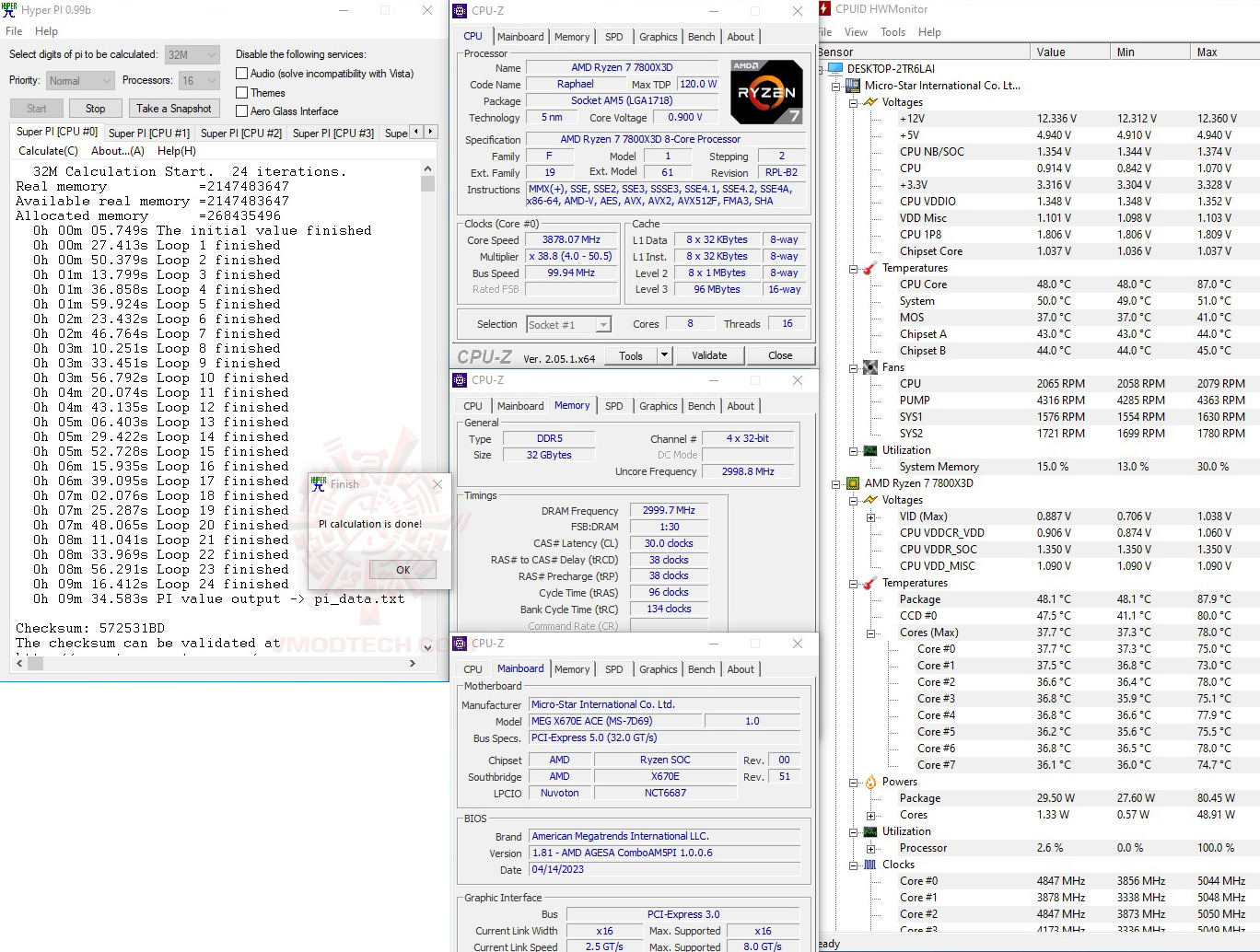Image resolution: width=1260 pixels, height=952 pixels.
Task: Click the Finish dialog title icon
Action: tap(319, 483)
